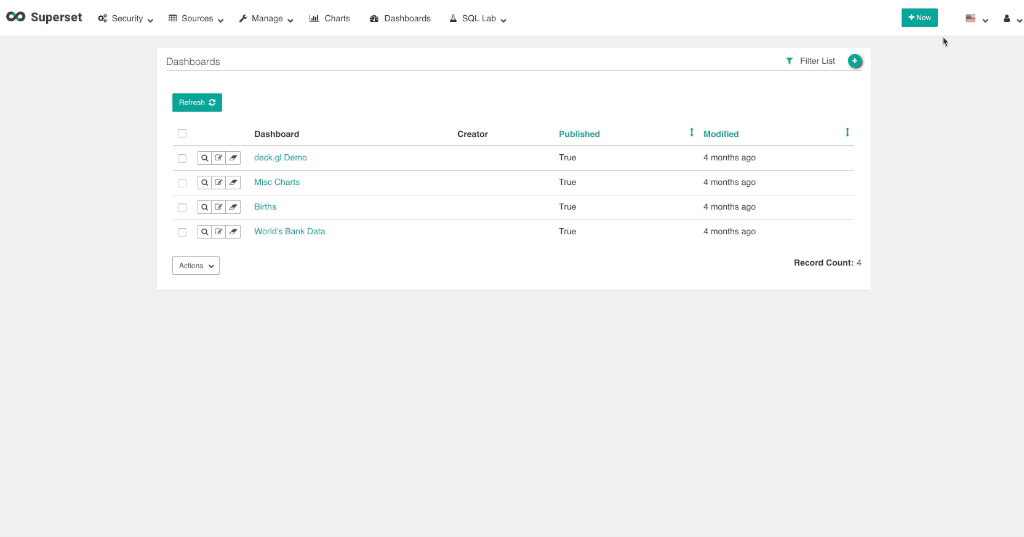Show details for deck.gl Demo dashboard
This screenshot has height=537, width=1024.
click(204, 158)
